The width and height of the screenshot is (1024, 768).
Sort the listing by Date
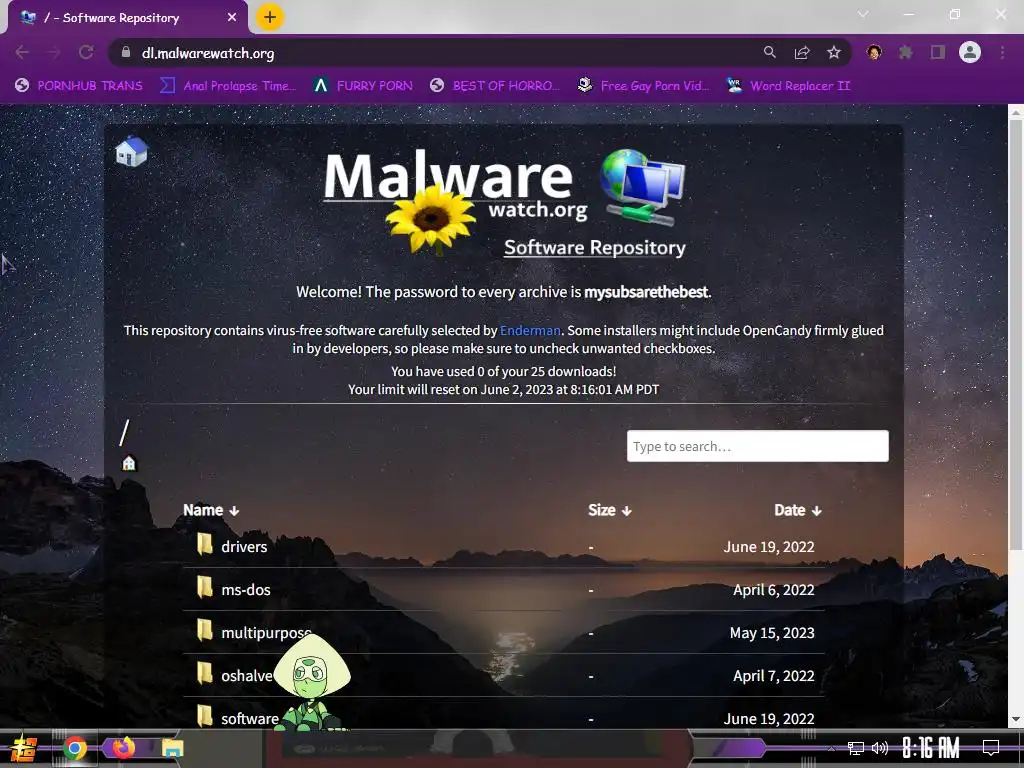click(797, 510)
